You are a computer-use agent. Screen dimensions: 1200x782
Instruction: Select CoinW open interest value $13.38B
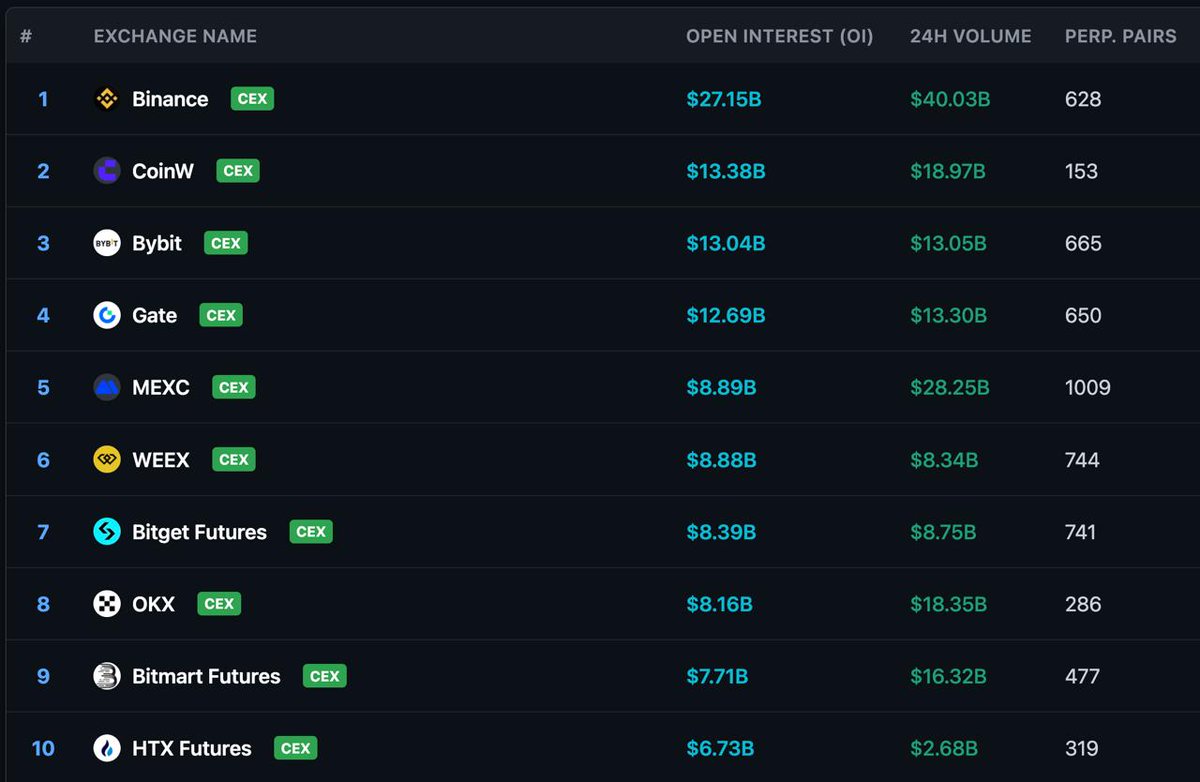(x=726, y=171)
